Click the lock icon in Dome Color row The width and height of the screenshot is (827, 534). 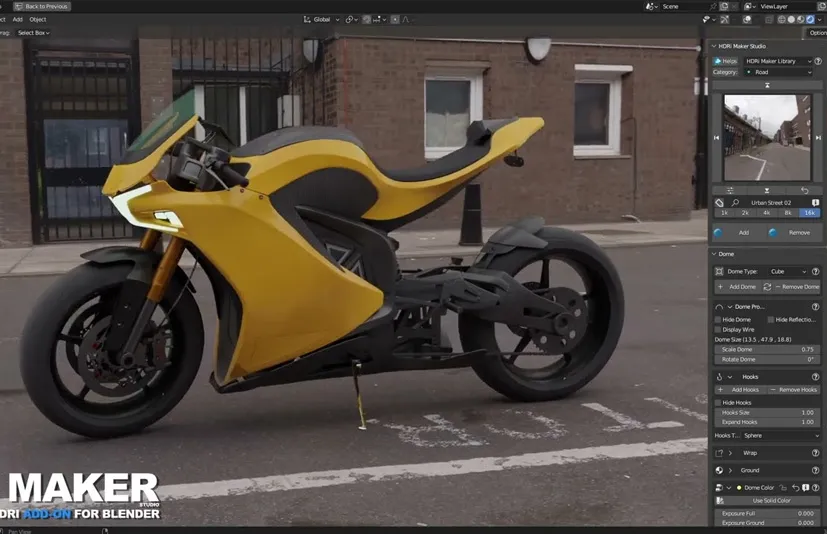click(784, 488)
